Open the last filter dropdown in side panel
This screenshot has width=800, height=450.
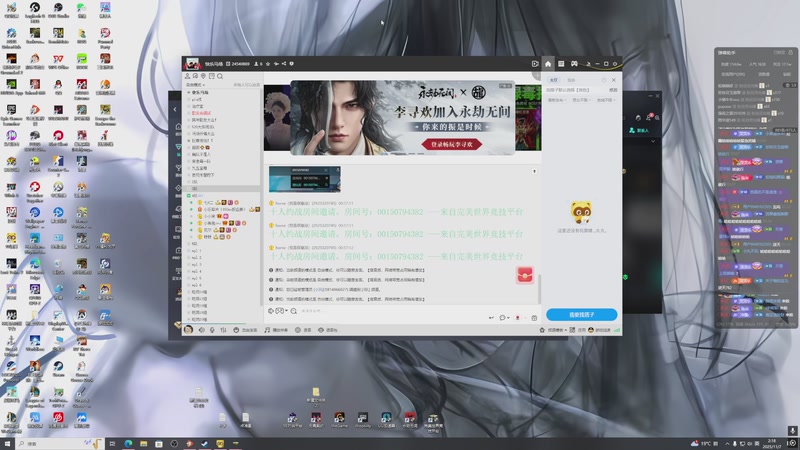[606, 100]
